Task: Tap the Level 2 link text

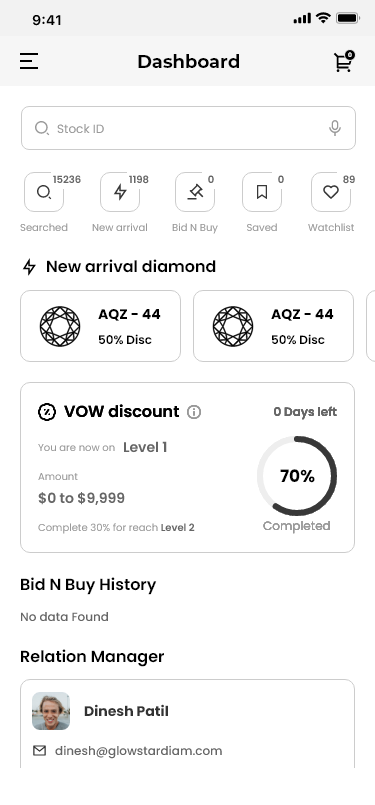Action: [x=178, y=527]
